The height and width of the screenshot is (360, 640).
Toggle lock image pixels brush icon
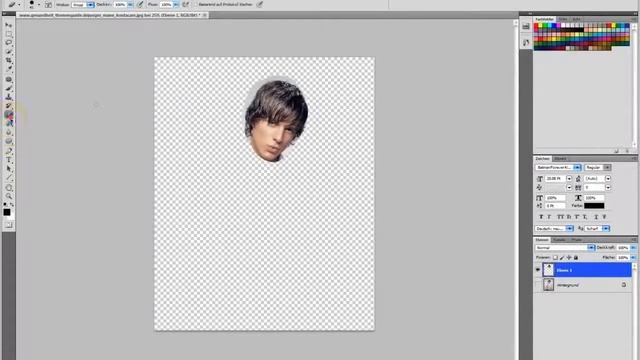click(x=562, y=258)
